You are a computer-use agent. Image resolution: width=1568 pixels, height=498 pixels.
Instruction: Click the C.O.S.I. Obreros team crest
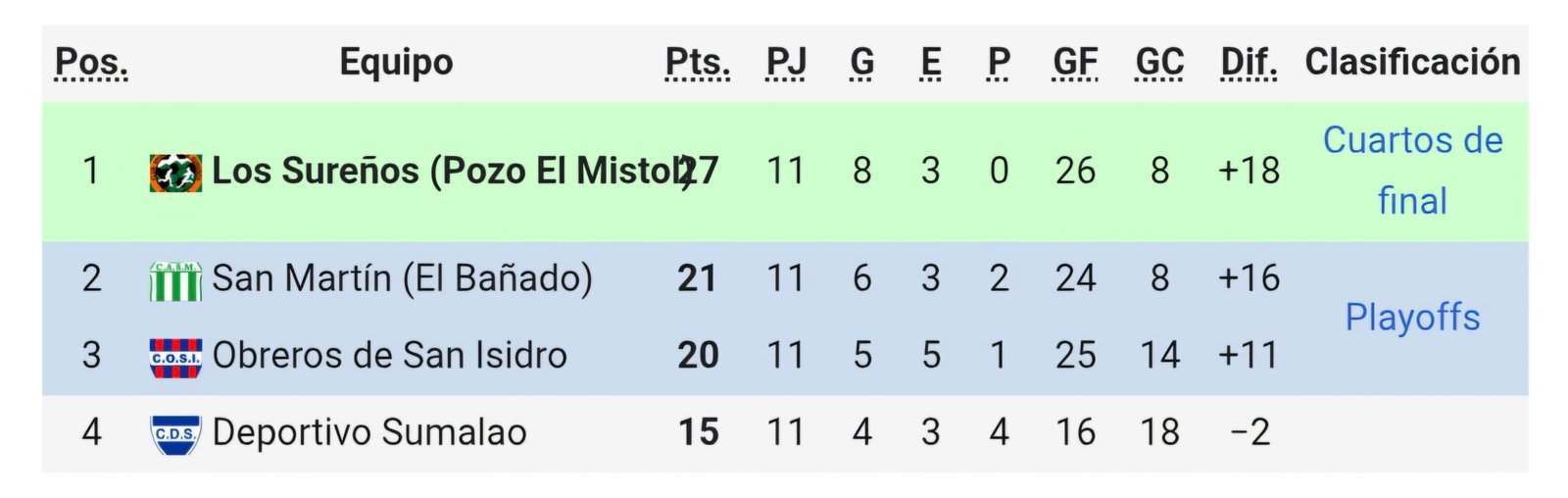[x=175, y=357]
